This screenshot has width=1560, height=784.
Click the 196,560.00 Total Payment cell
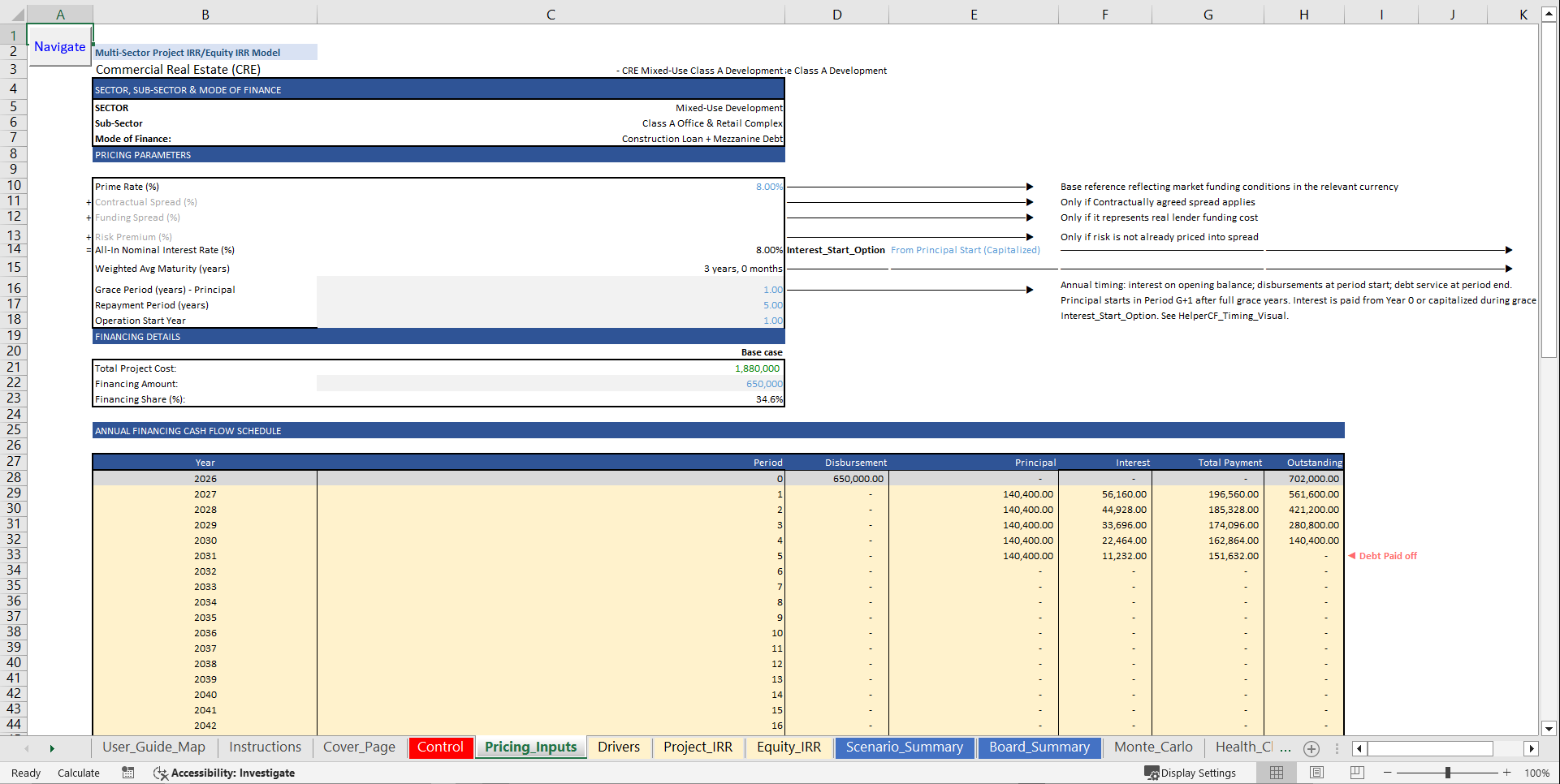point(1208,494)
